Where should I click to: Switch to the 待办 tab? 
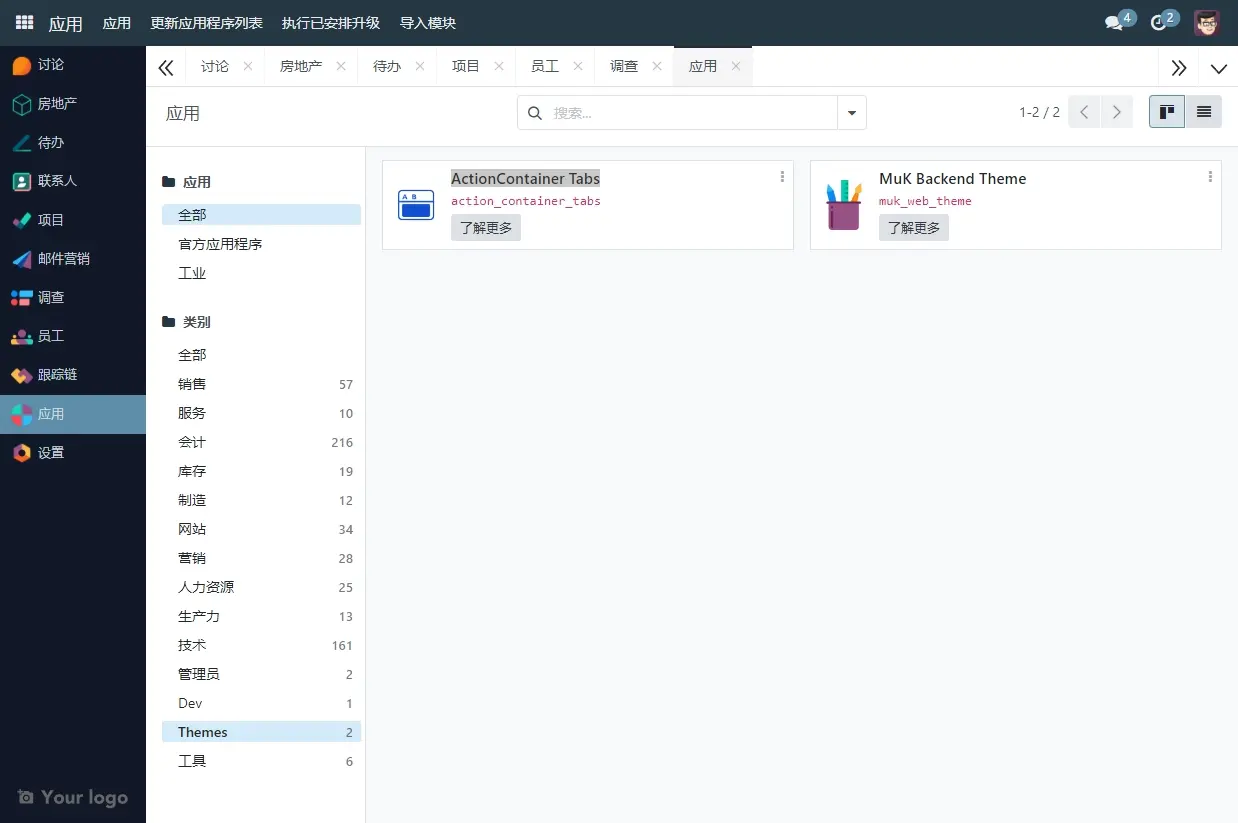387,66
